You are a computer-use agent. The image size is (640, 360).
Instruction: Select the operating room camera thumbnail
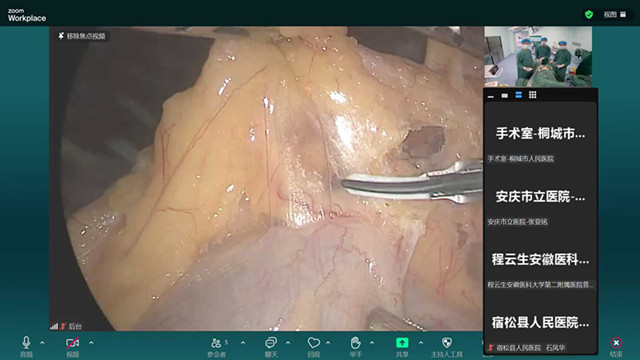click(x=538, y=56)
